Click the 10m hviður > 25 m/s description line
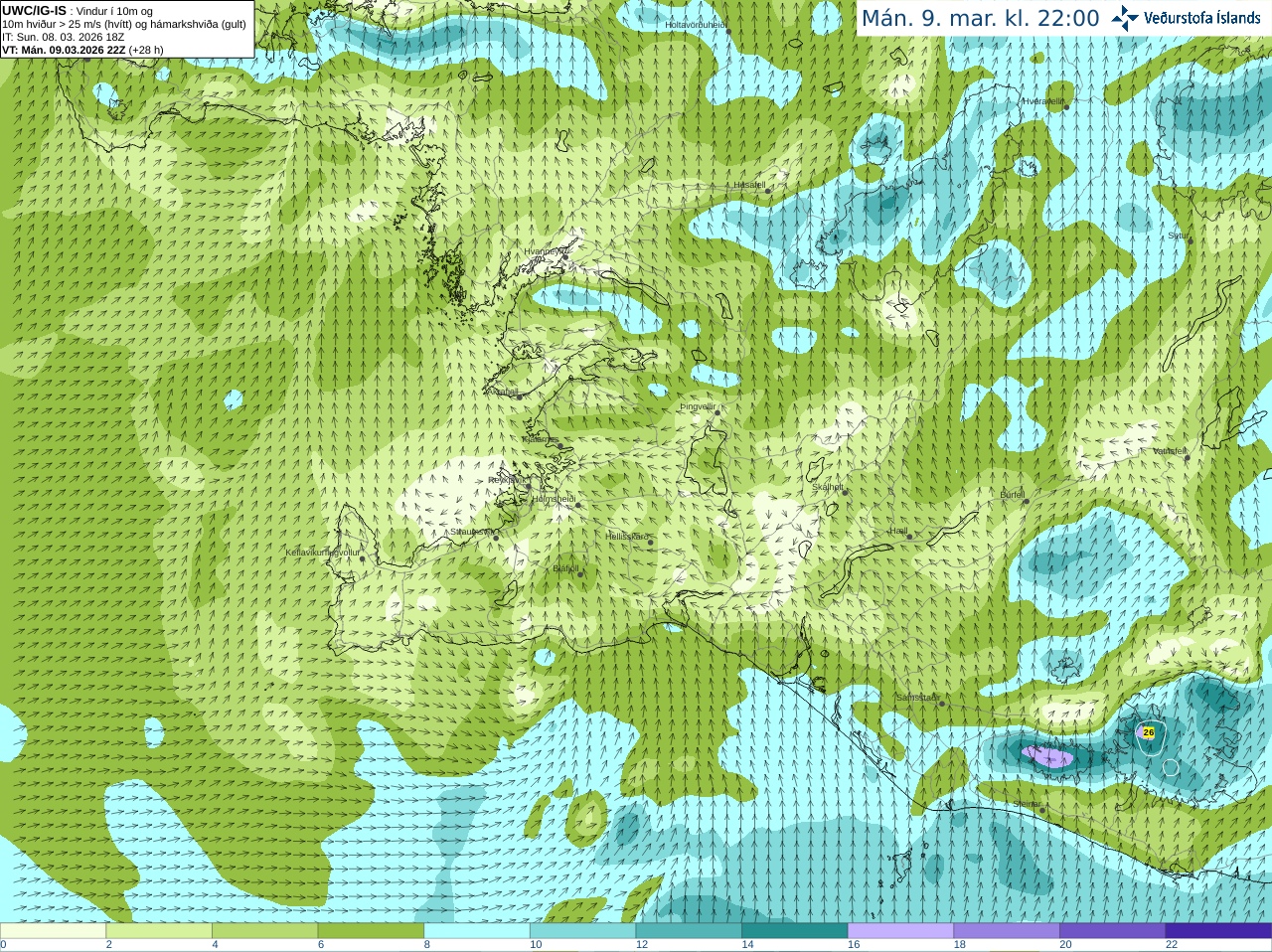Viewport: 1272px width, 952px height. tap(124, 24)
